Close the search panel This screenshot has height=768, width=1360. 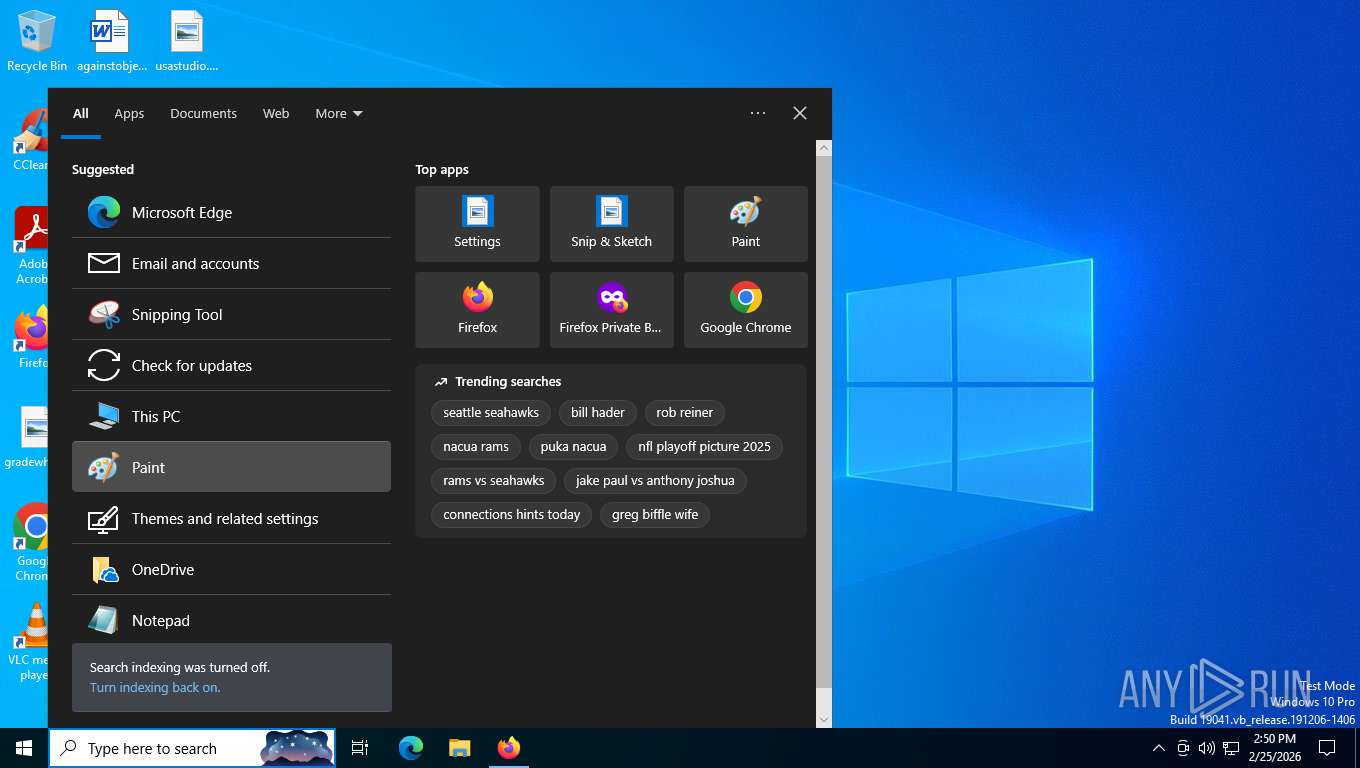tap(800, 113)
